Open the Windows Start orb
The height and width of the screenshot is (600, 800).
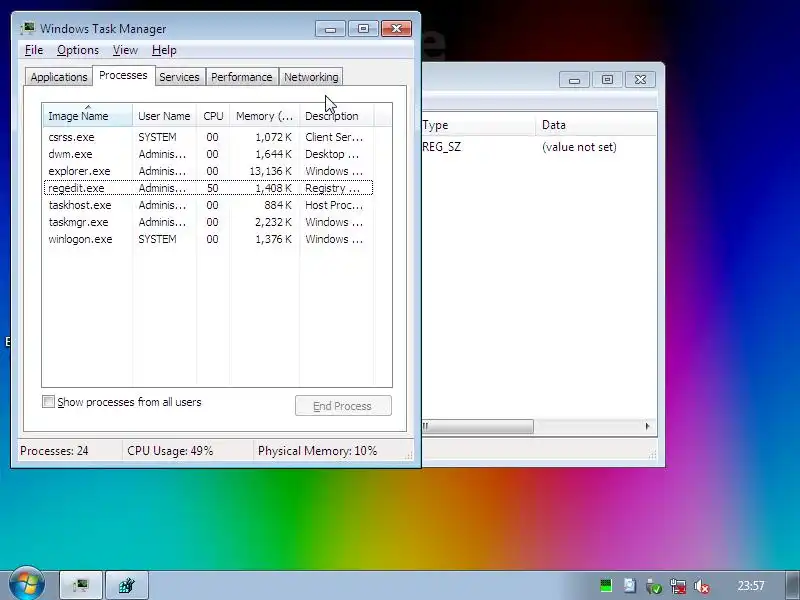point(27,583)
